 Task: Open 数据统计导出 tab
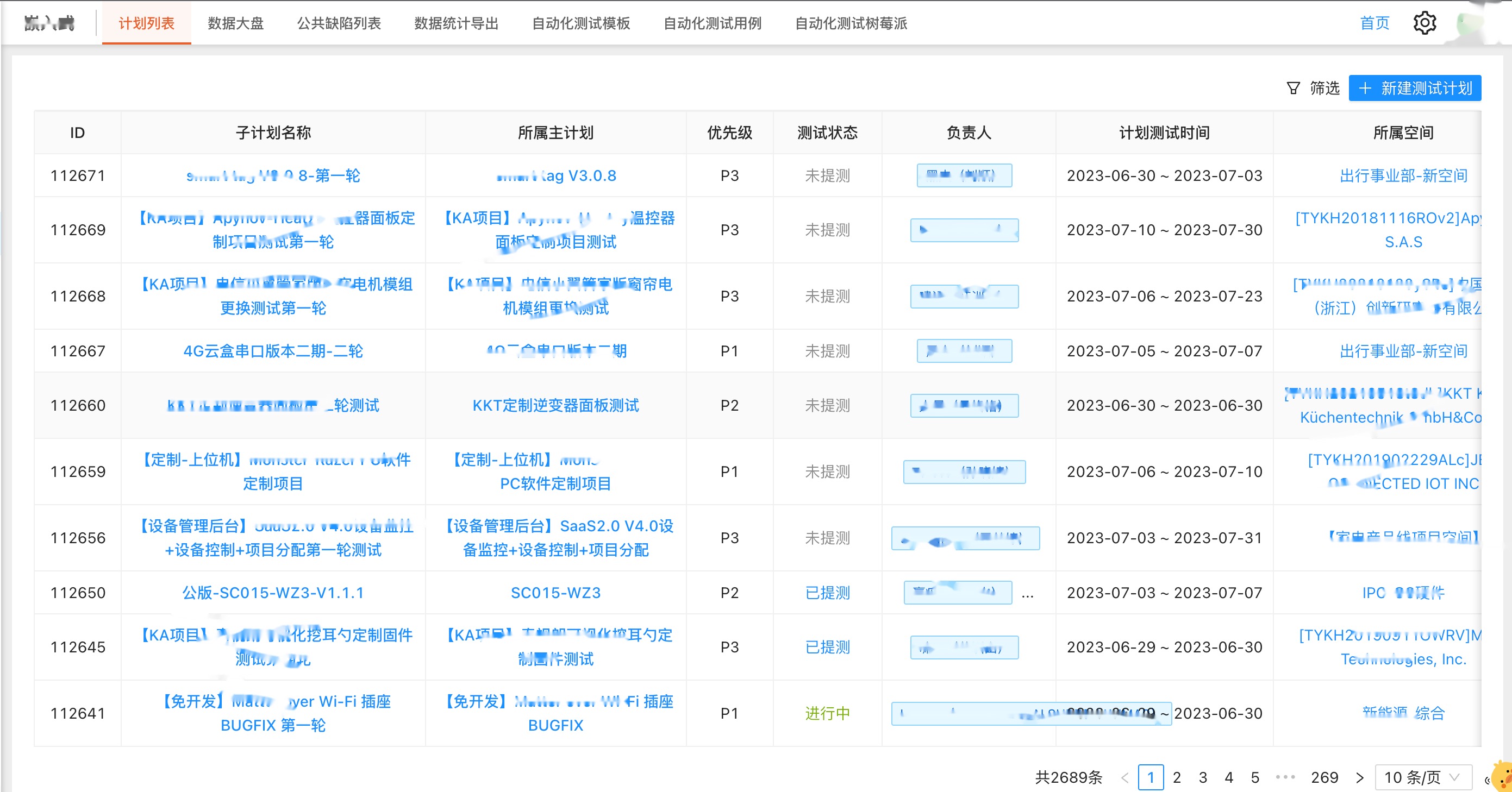click(x=457, y=23)
